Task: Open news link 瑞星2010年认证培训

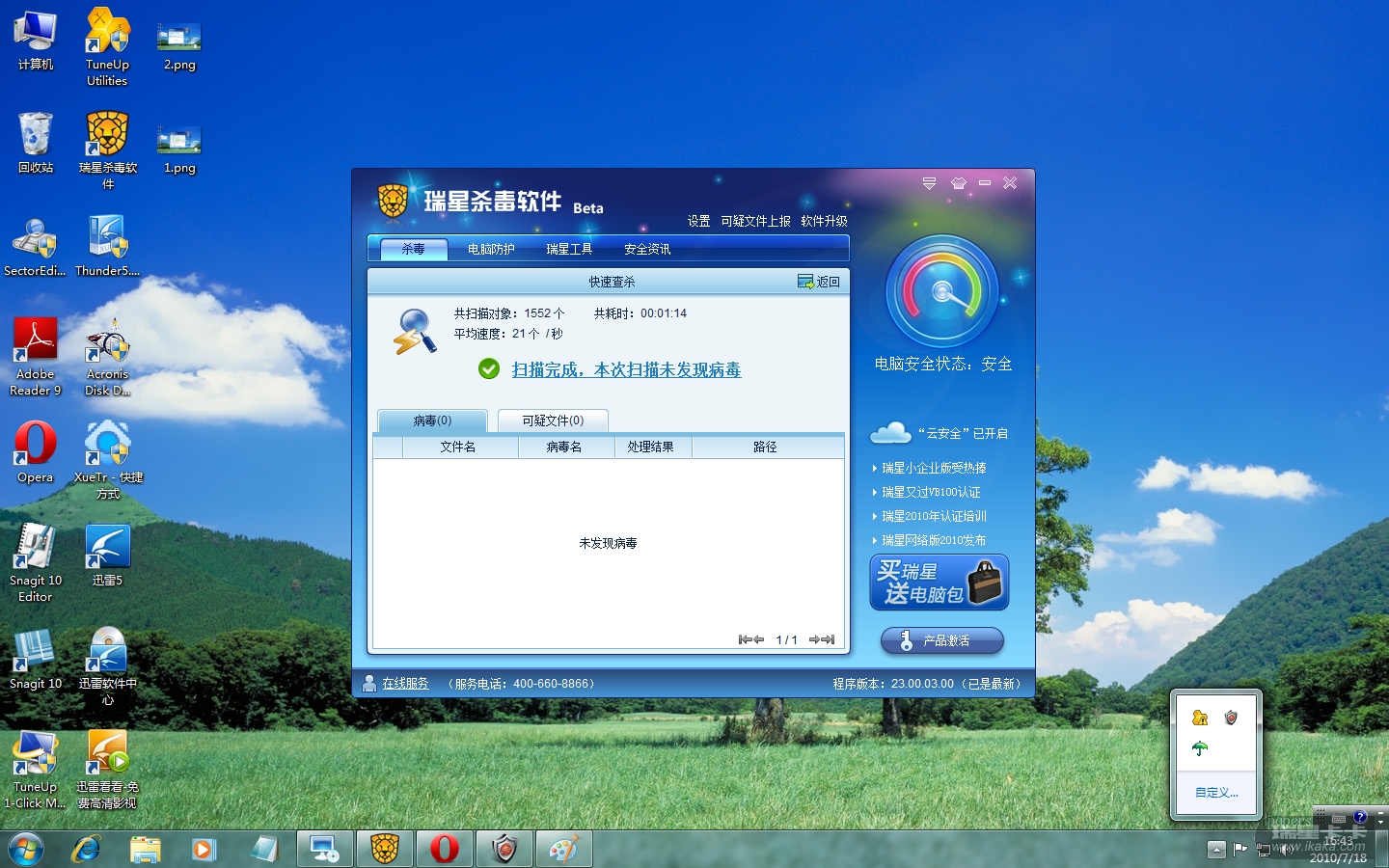Action: pyautogui.click(x=934, y=516)
